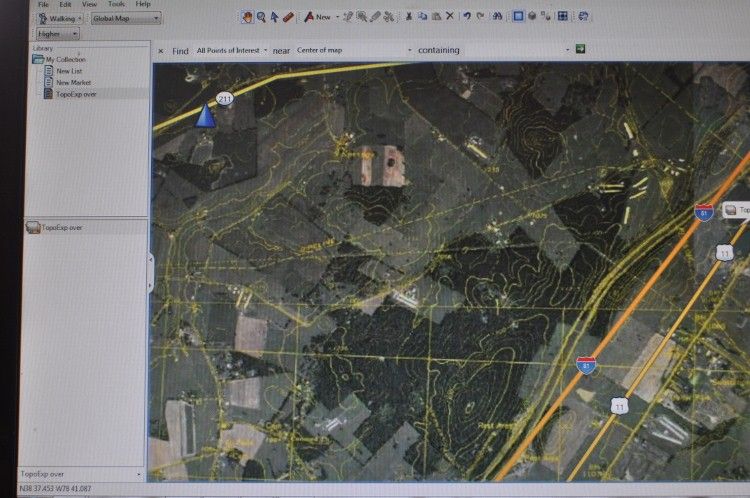This screenshot has width=750, height=498.
Task: Click the delete X toolbar icon
Action: point(450,17)
